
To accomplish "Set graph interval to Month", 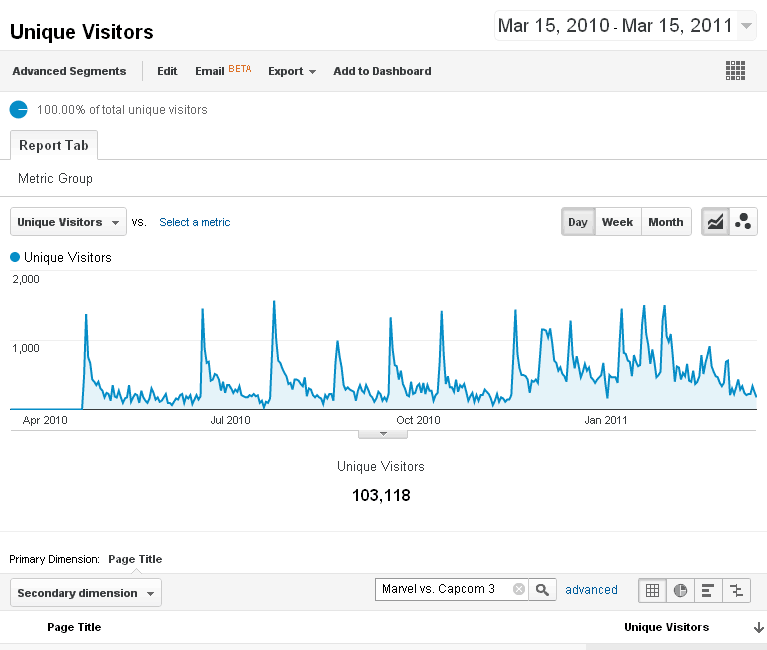I will [x=665, y=222].
